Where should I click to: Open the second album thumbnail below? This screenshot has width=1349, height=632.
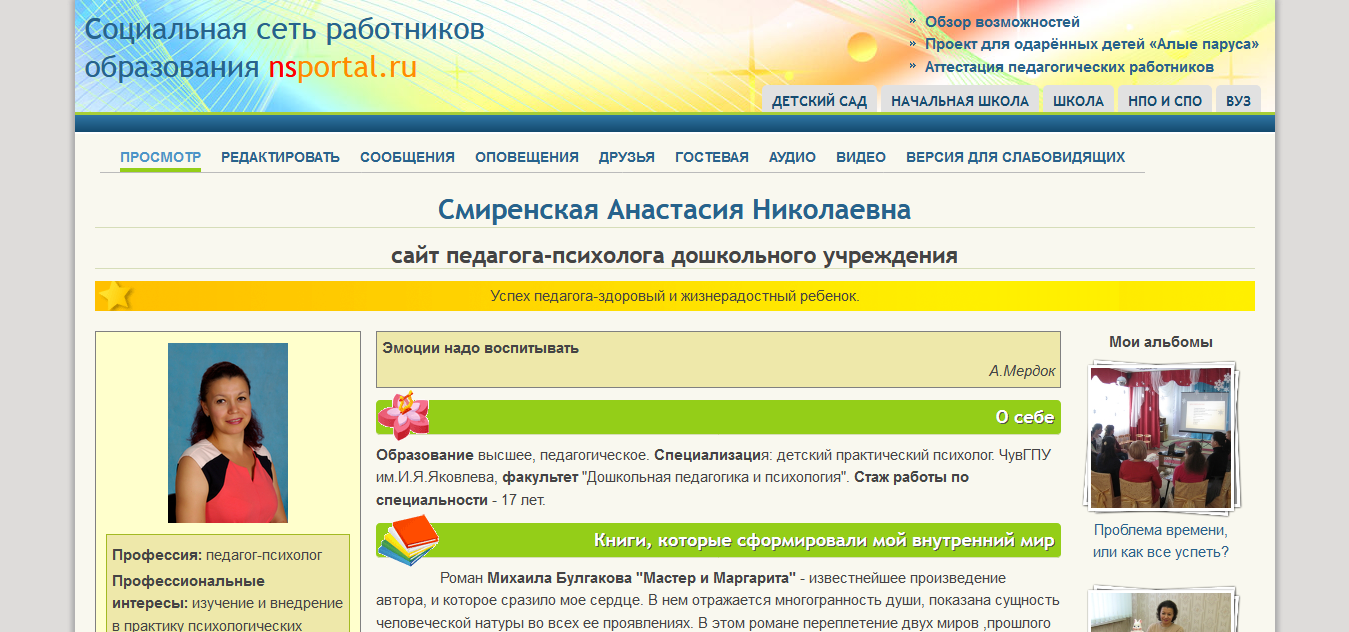tap(1161, 609)
